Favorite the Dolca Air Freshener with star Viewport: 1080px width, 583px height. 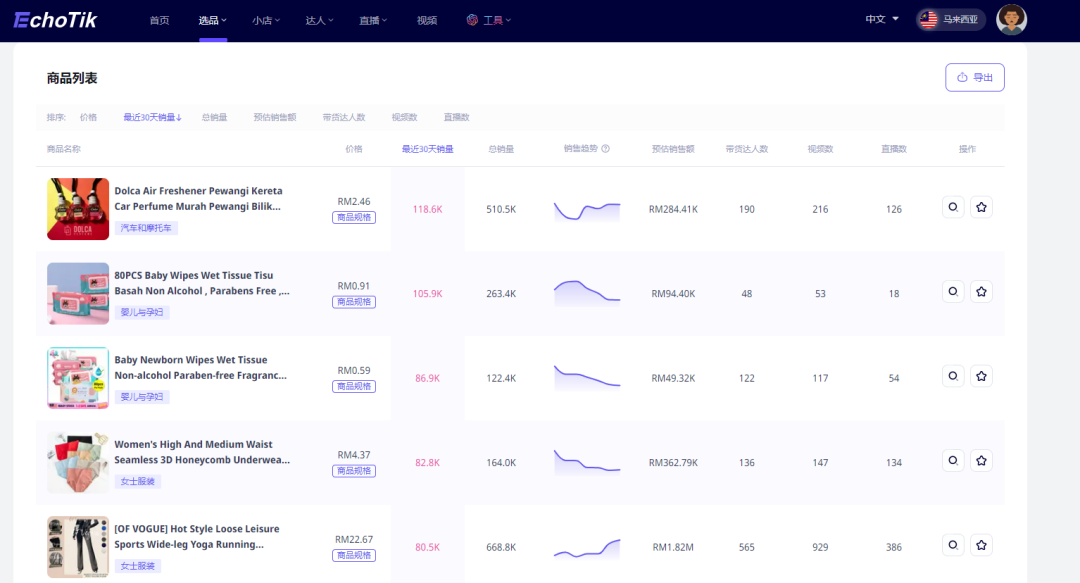[982, 207]
